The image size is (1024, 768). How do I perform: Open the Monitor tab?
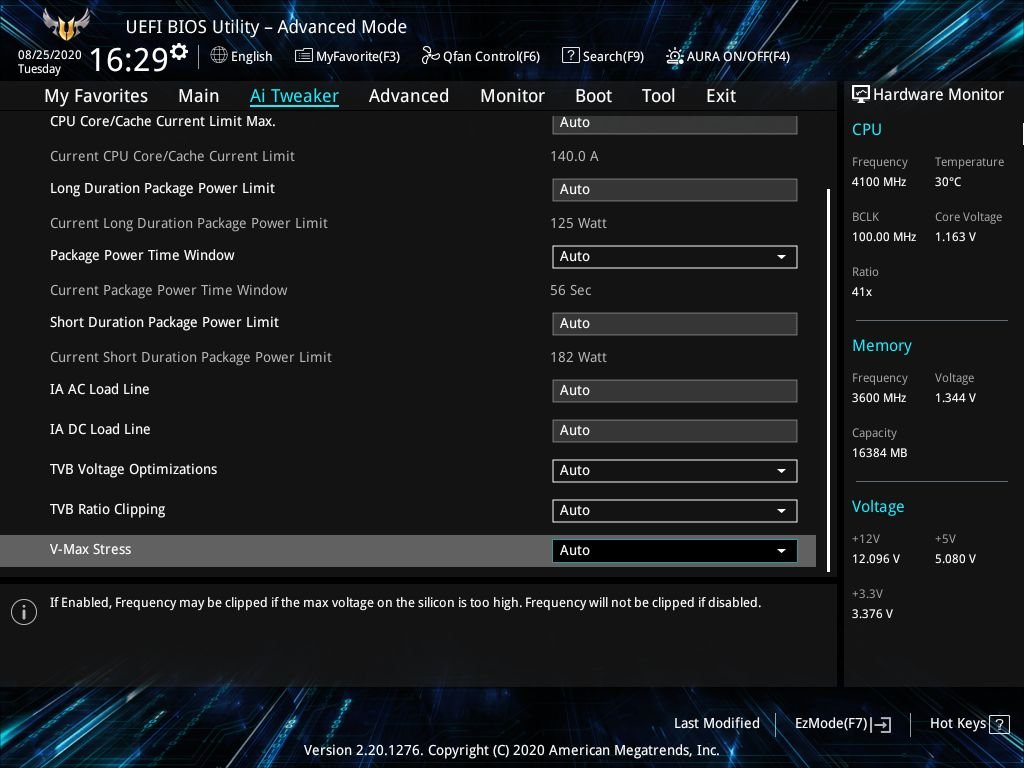[x=512, y=96]
